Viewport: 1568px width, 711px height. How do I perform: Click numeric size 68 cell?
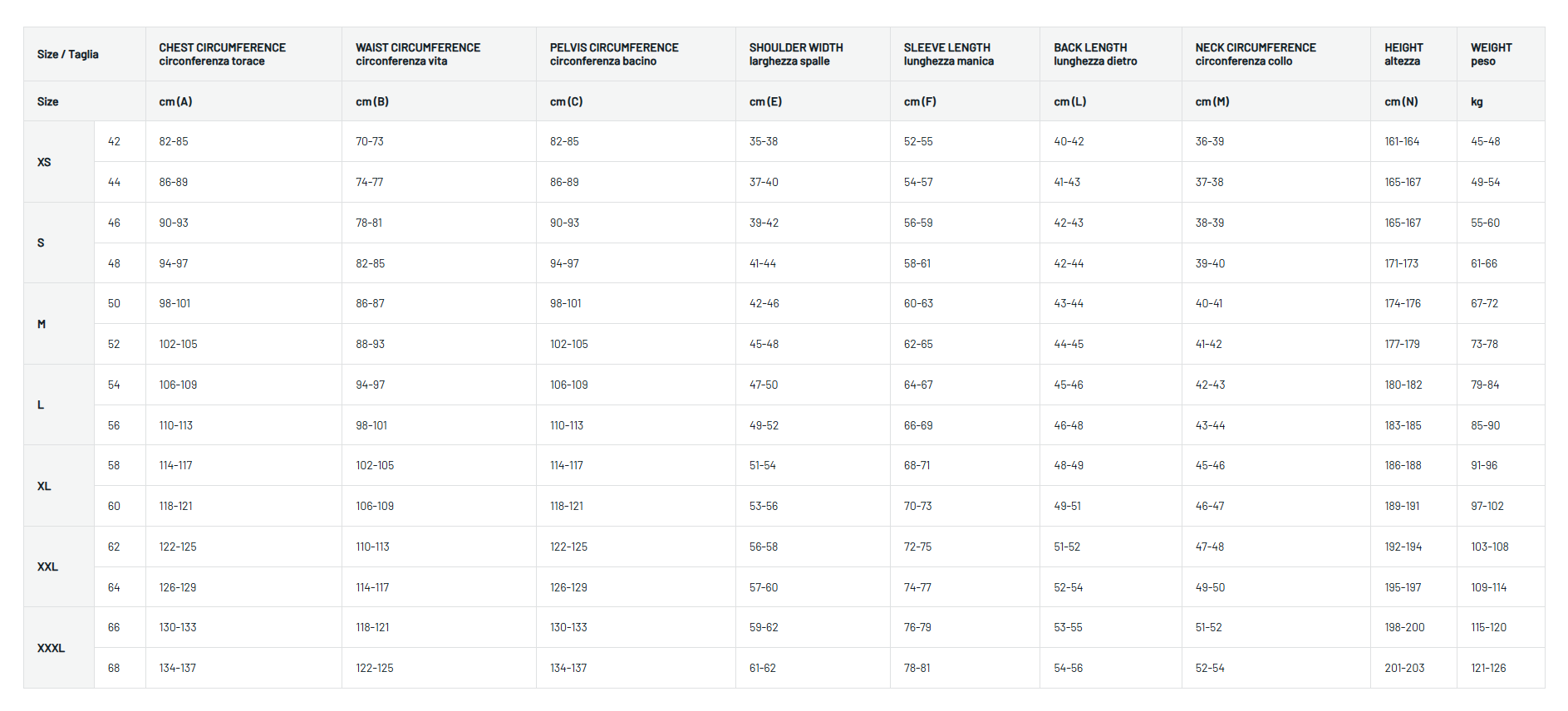[114, 668]
